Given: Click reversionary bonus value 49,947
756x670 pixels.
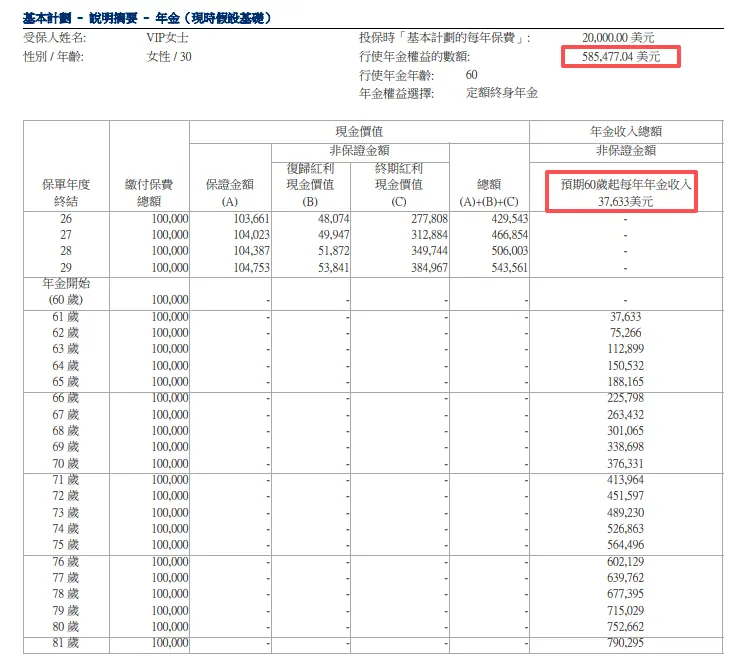Looking at the screenshot, I should click(x=333, y=235).
